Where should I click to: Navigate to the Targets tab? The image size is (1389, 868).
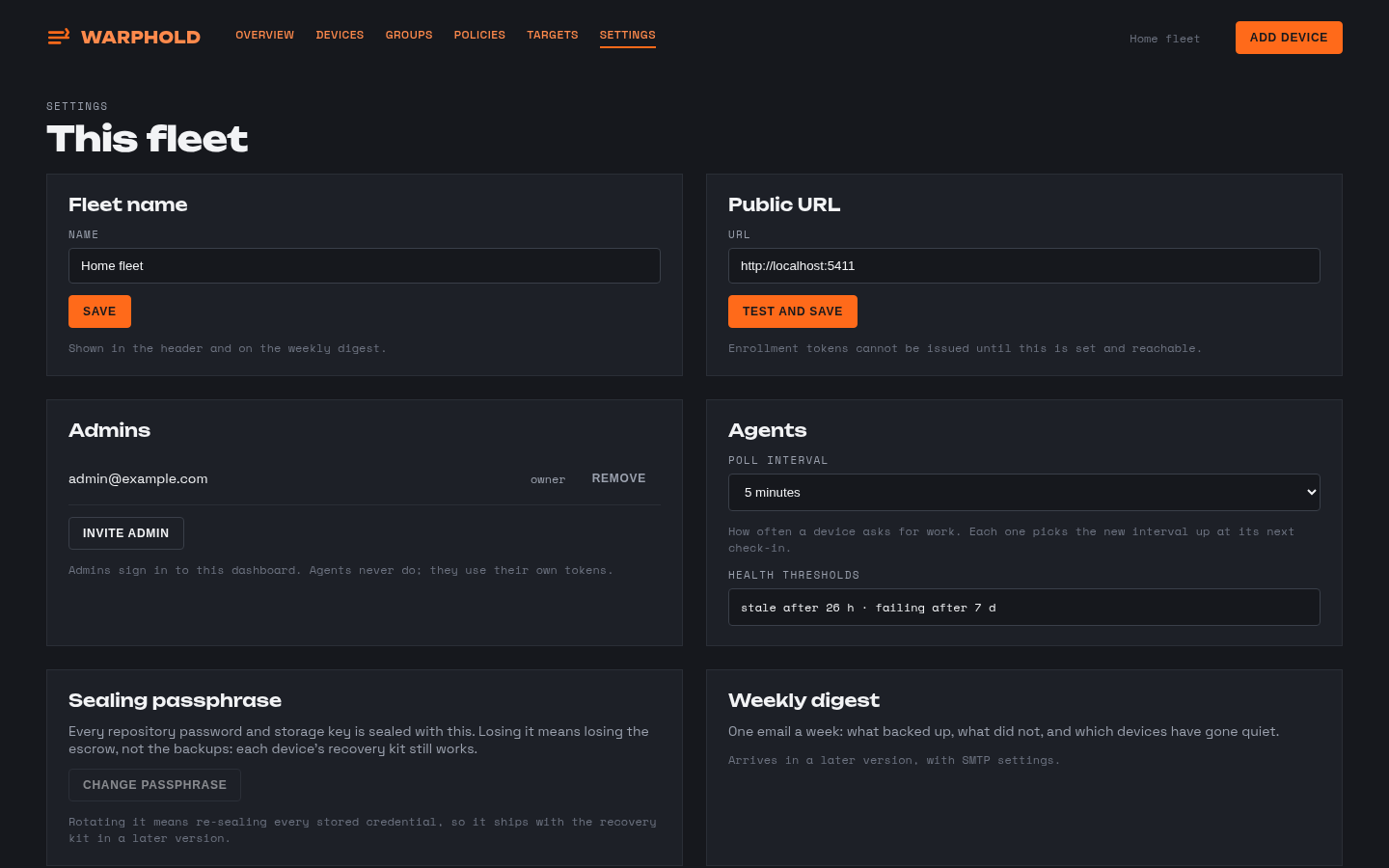tap(553, 35)
